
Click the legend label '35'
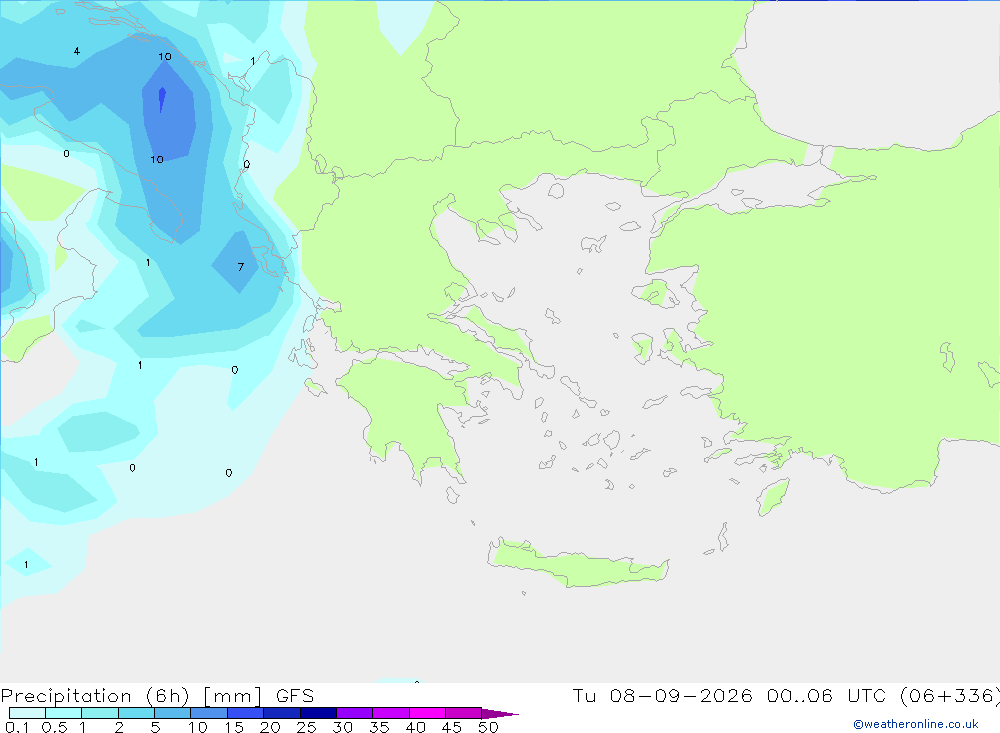tap(379, 727)
